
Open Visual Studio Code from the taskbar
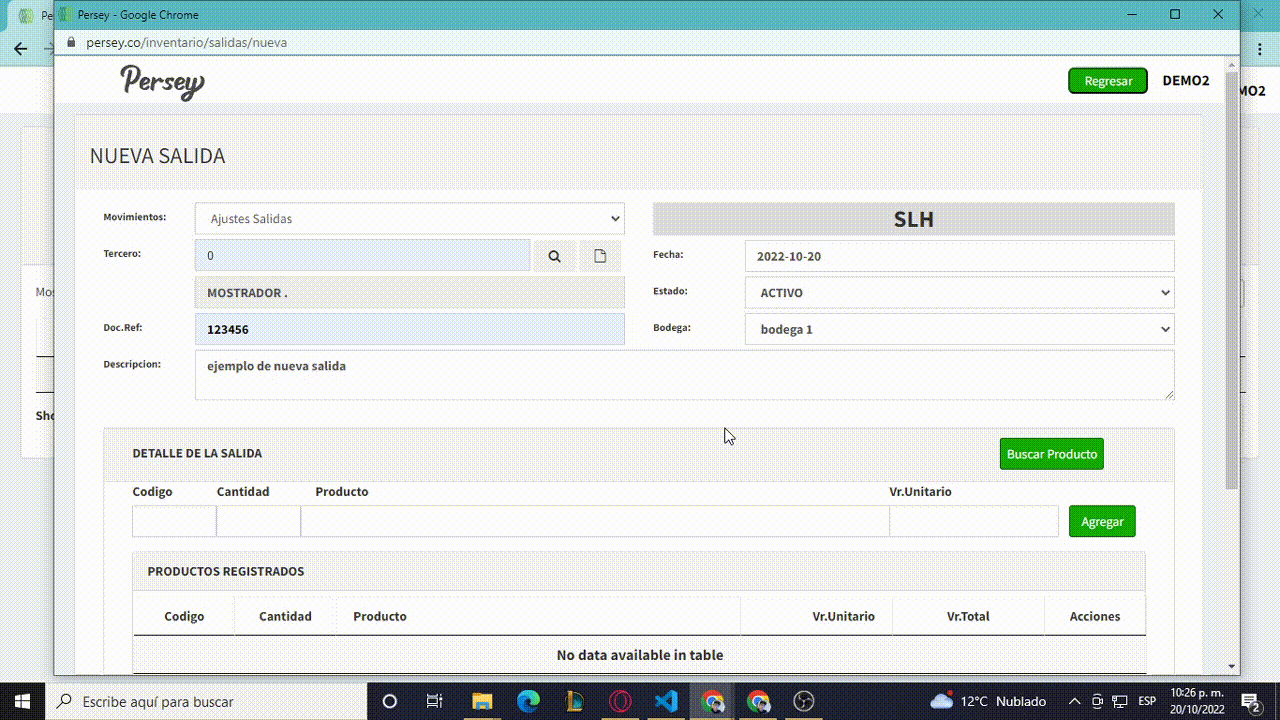pos(667,701)
